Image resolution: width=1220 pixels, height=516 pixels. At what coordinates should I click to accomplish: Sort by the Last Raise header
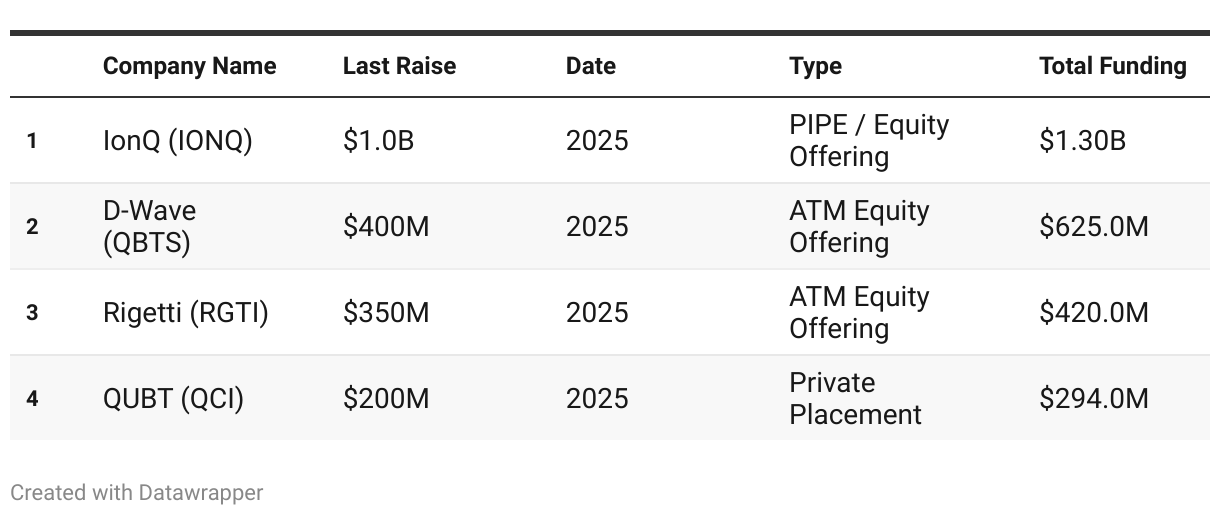tap(399, 66)
